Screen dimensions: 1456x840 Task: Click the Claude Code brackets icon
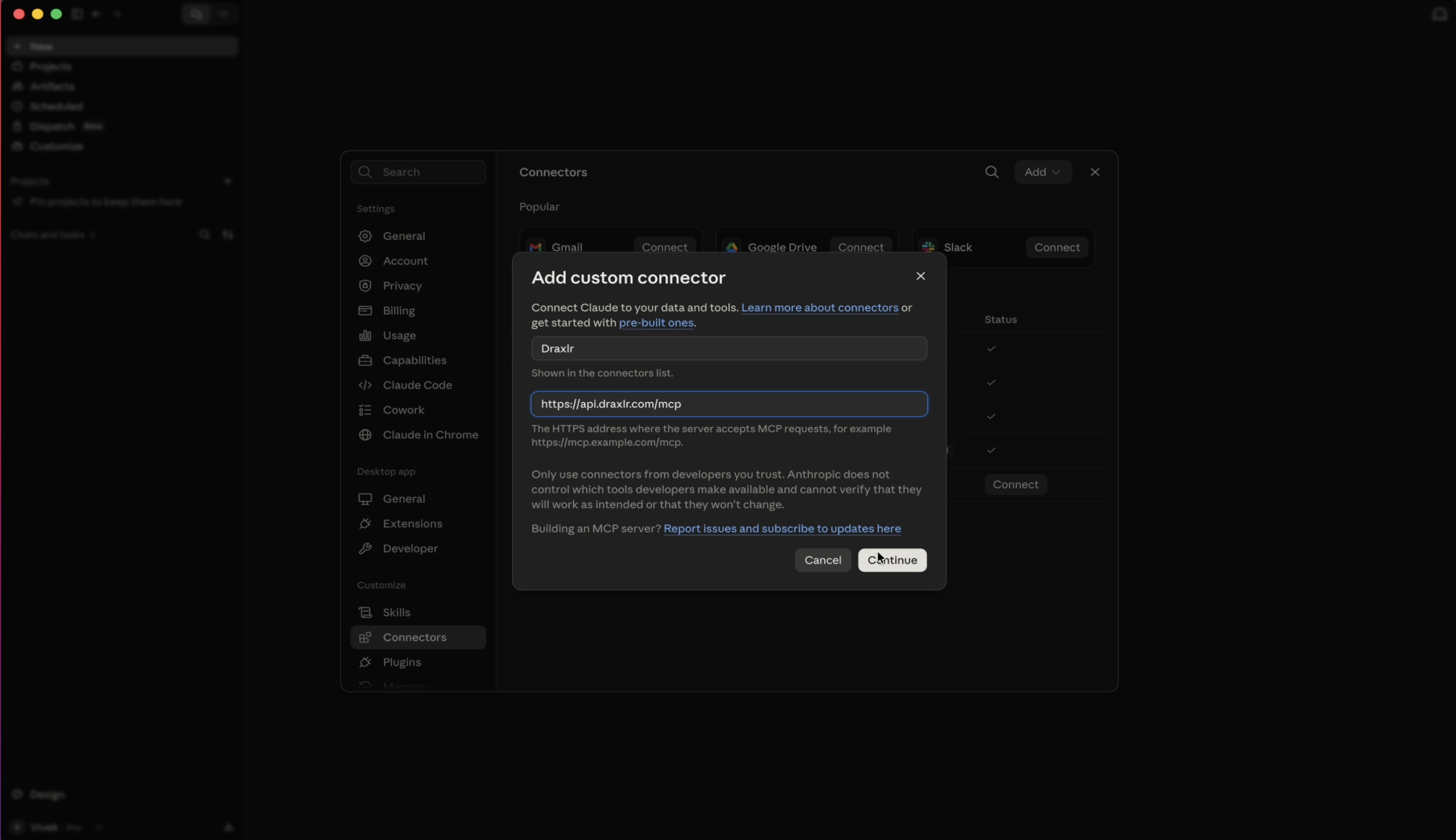(364, 385)
